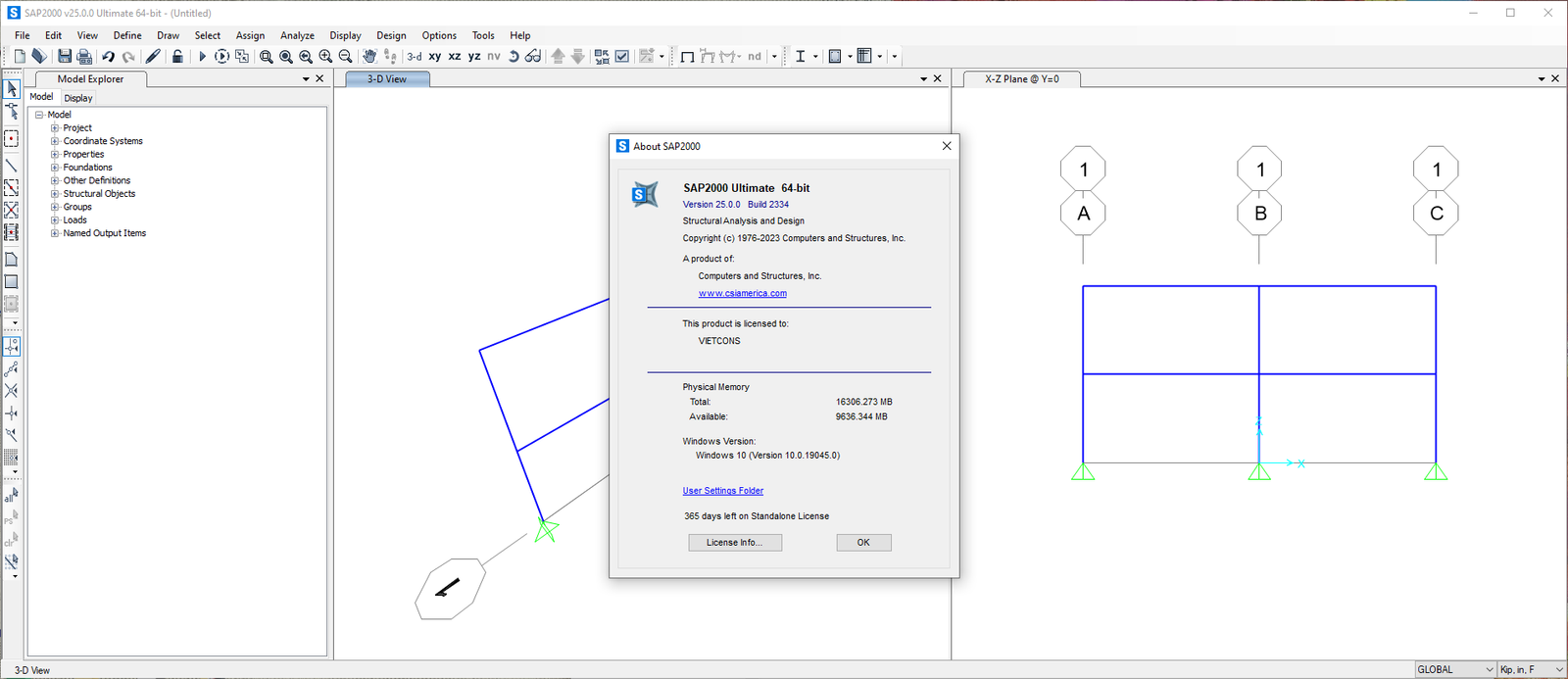Toggle snap to ends and midpoints

[x=12, y=369]
